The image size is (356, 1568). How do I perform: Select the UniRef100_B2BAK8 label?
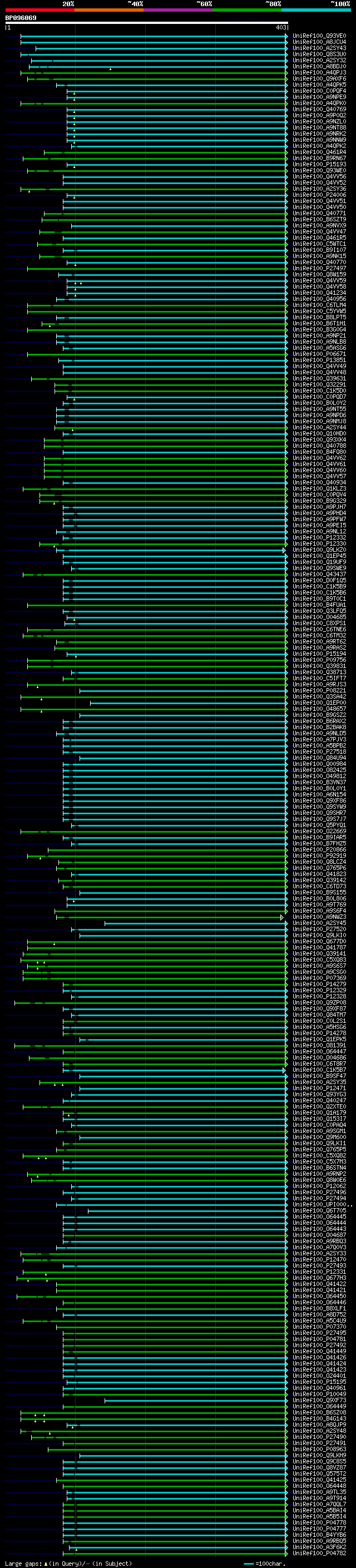[319, 728]
